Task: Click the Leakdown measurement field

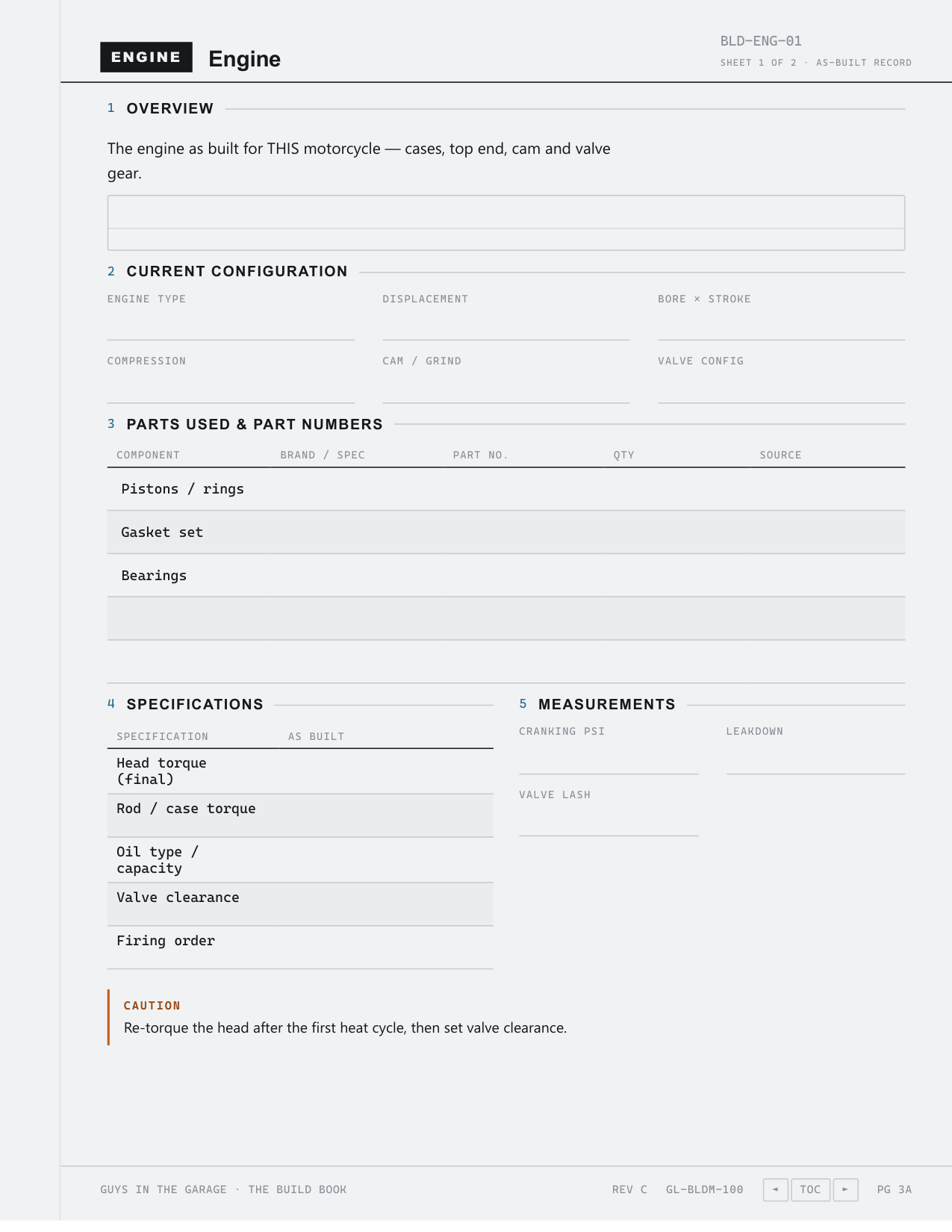Action: click(x=815, y=759)
